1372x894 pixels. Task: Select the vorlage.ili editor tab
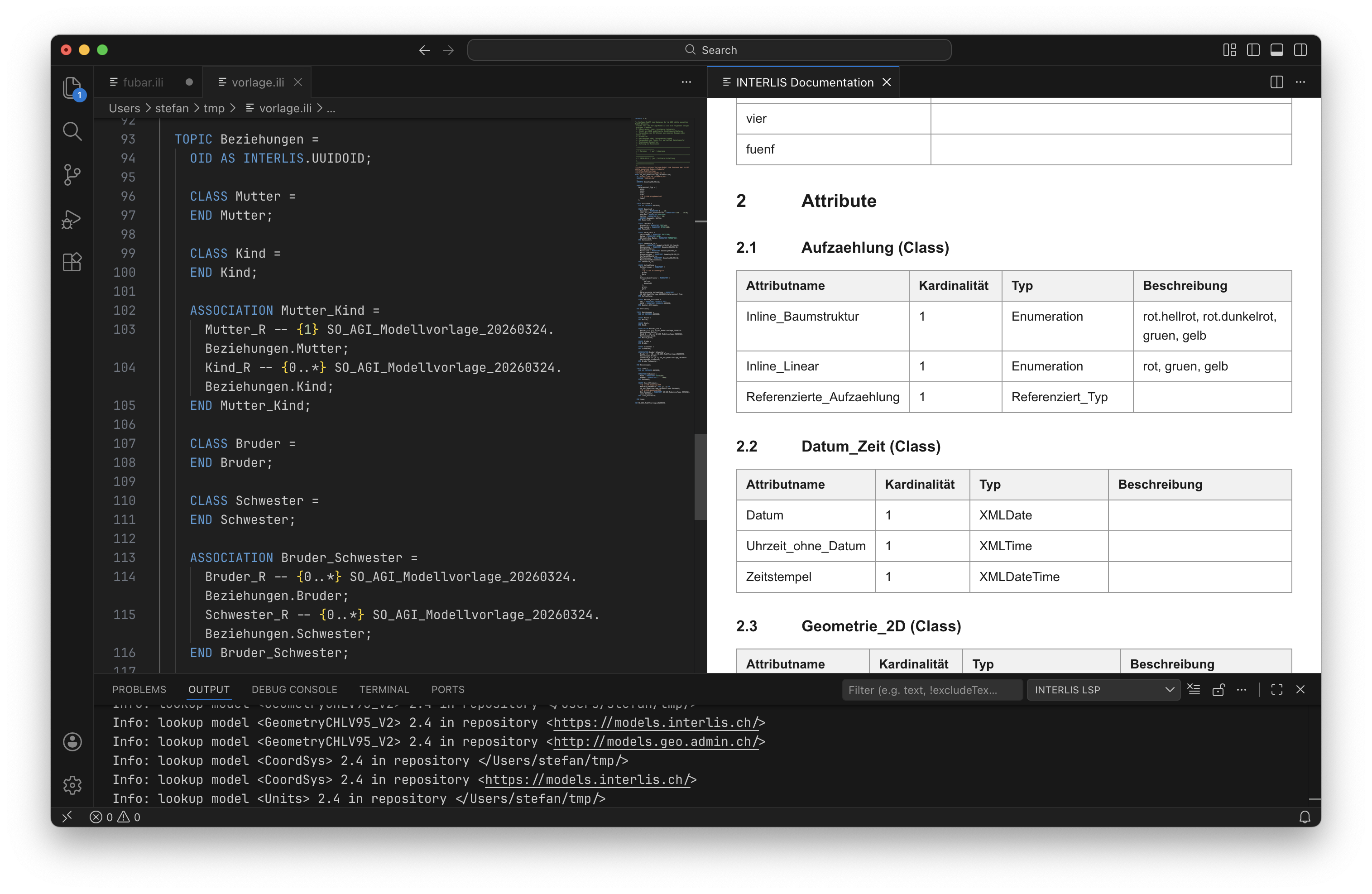[x=258, y=82]
